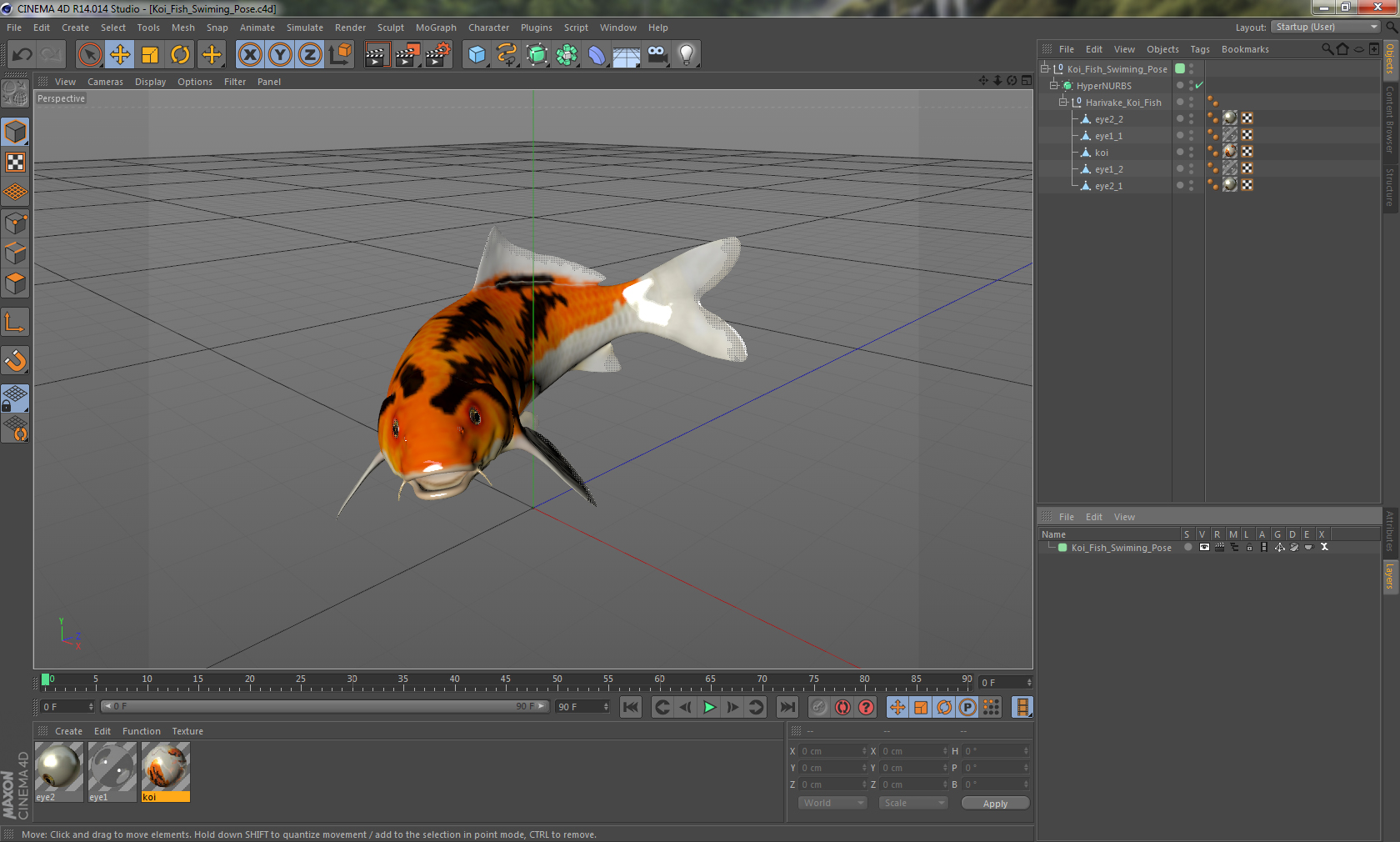The width and height of the screenshot is (1400, 842).
Task: Go to end of animation
Action: pyautogui.click(x=787, y=707)
